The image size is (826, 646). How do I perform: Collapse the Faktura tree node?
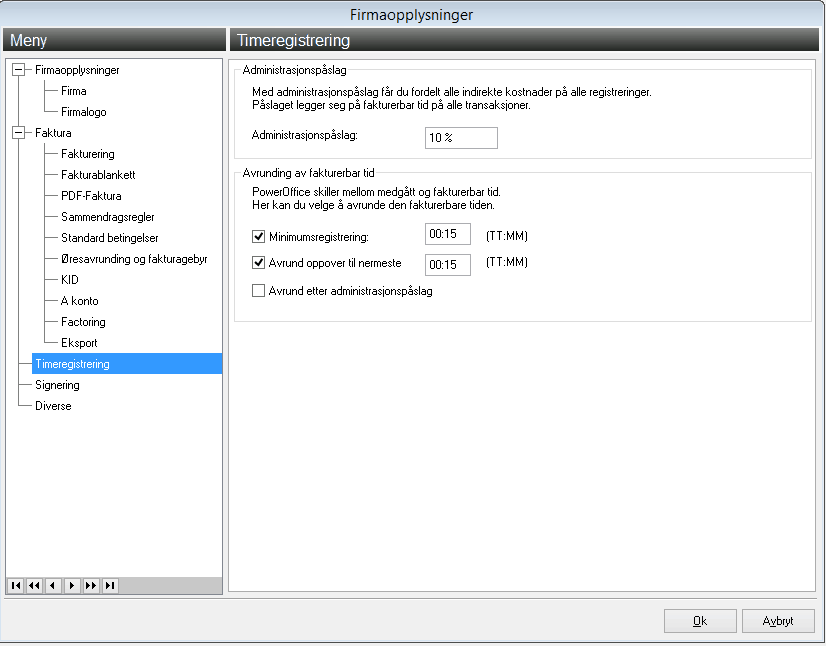click(x=18, y=133)
